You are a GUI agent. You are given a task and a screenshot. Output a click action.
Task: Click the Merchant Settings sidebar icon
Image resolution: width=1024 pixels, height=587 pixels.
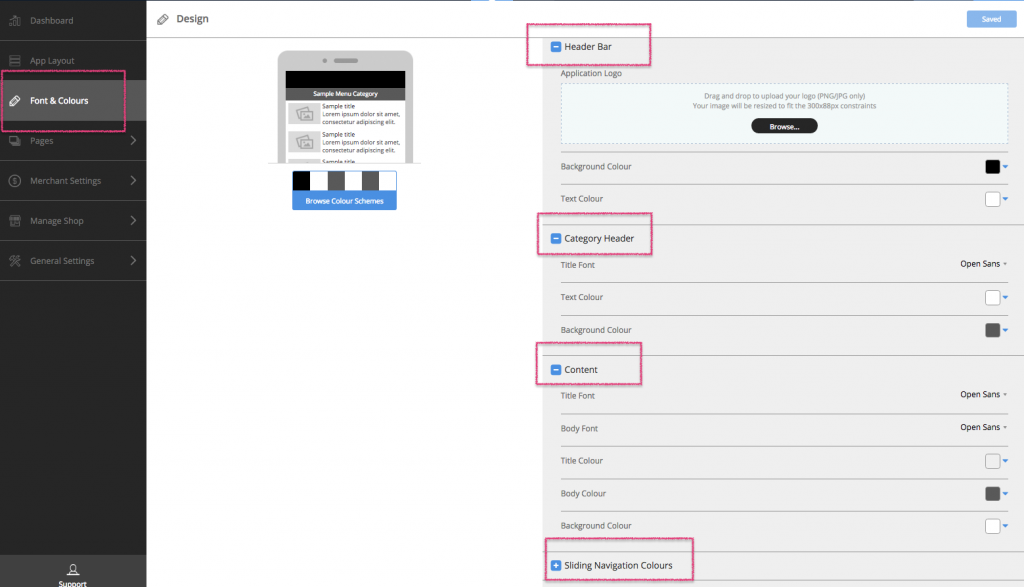point(15,180)
